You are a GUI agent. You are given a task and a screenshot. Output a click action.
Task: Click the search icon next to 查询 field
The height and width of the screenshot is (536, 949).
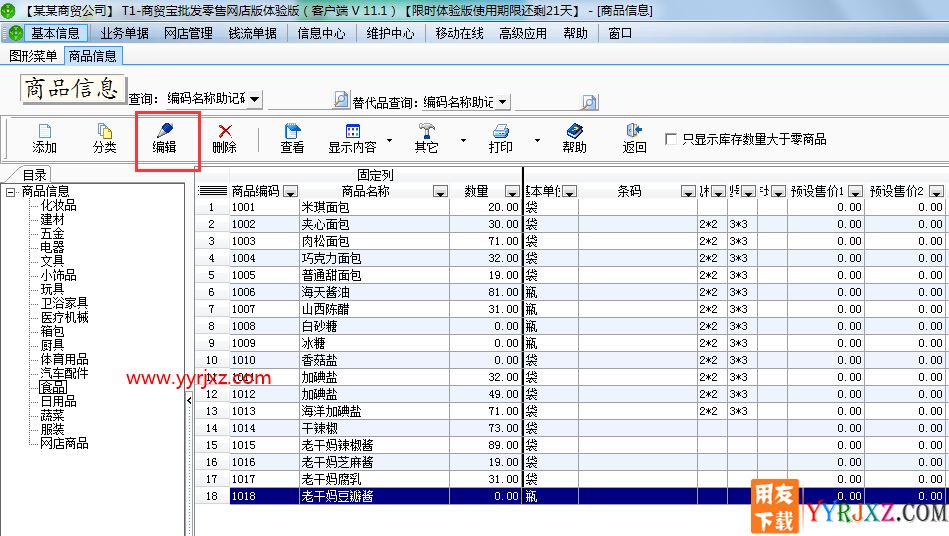pos(341,100)
